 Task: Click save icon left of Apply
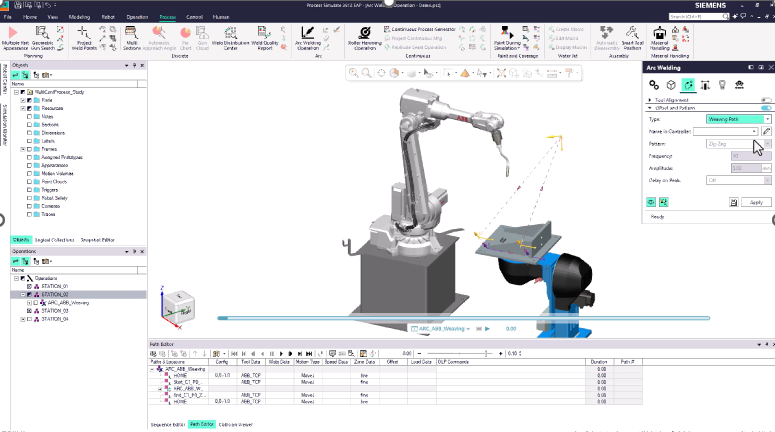pyautogui.click(x=733, y=202)
